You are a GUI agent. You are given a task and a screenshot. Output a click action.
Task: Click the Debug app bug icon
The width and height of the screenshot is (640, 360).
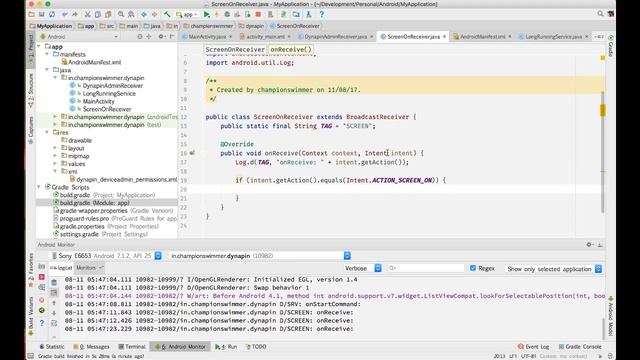coord(227,14)
